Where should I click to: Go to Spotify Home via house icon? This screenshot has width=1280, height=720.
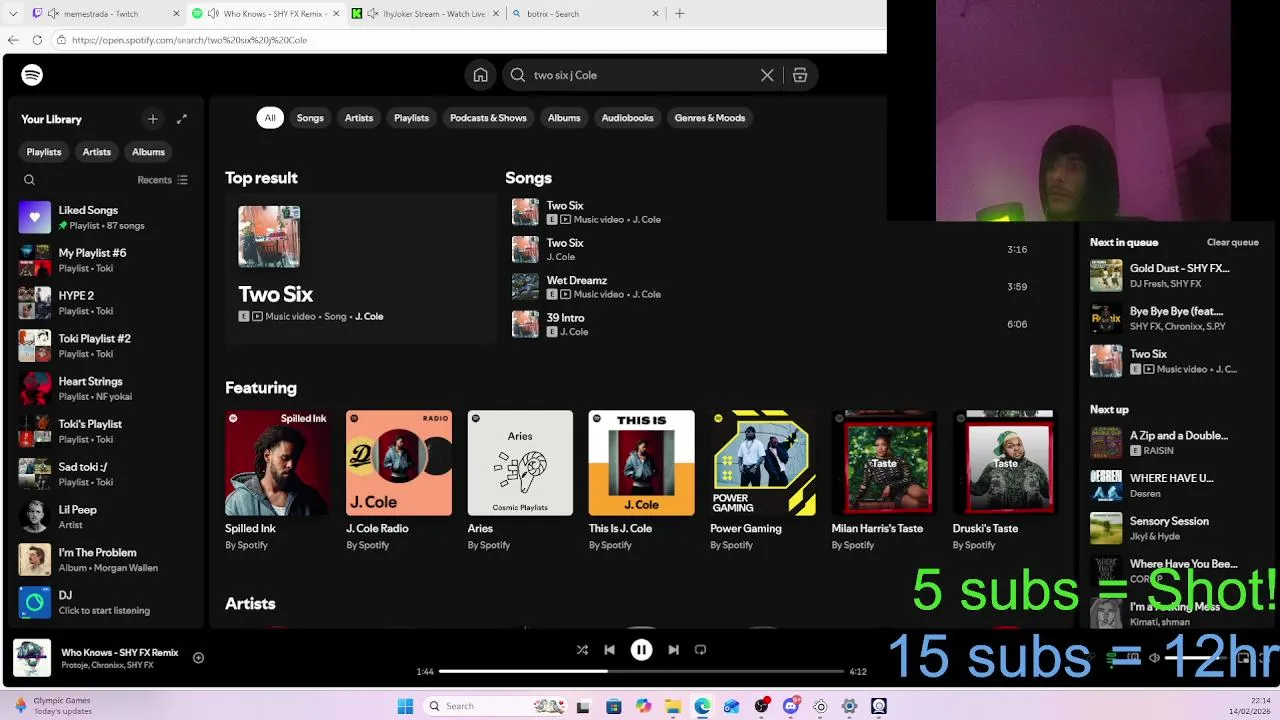pyautogui.click(x=481, y=75)
